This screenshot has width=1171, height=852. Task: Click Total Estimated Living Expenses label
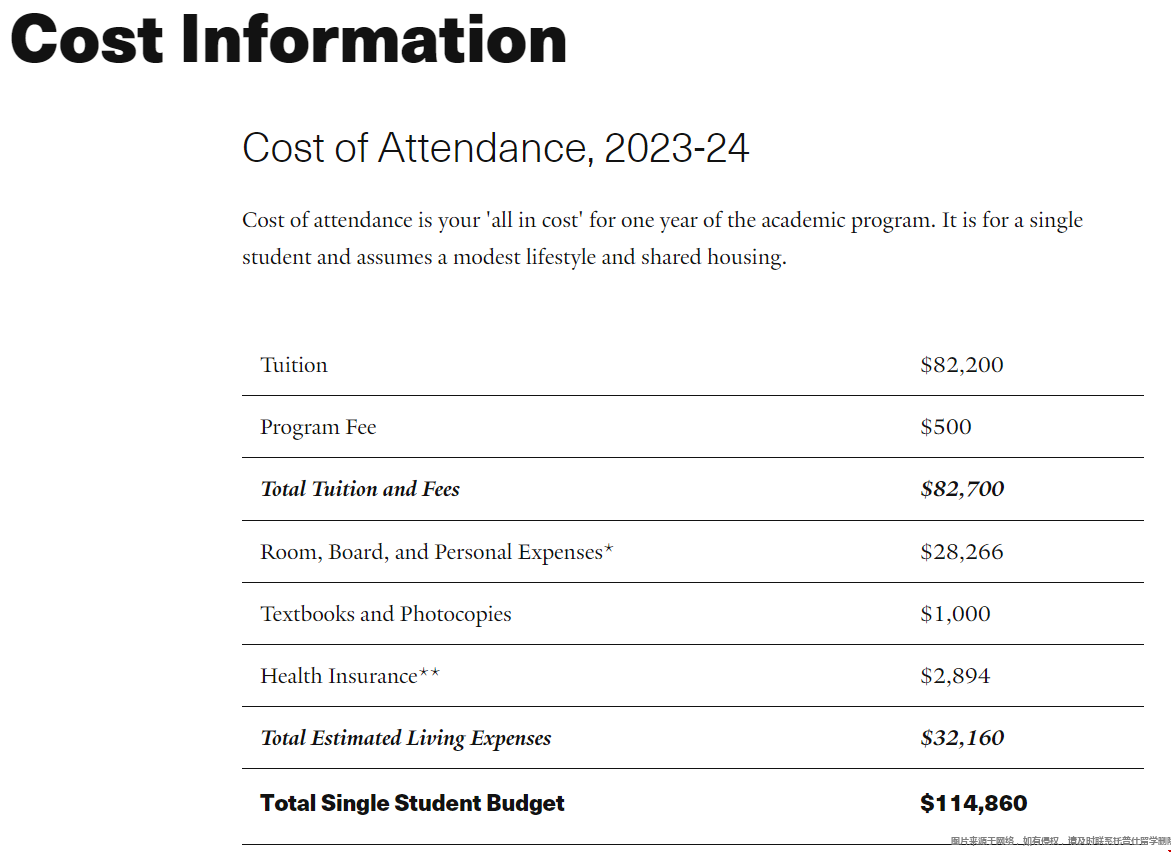406,738
